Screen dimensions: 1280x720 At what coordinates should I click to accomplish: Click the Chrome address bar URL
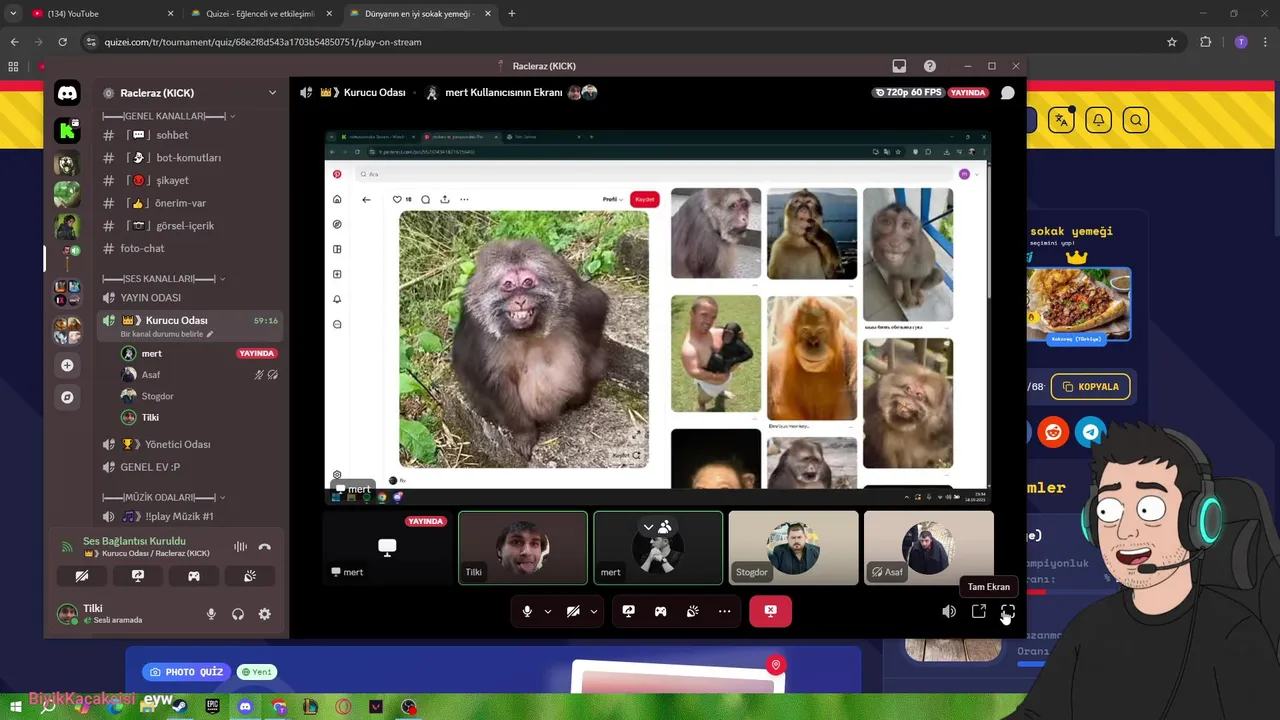(263, 42)
